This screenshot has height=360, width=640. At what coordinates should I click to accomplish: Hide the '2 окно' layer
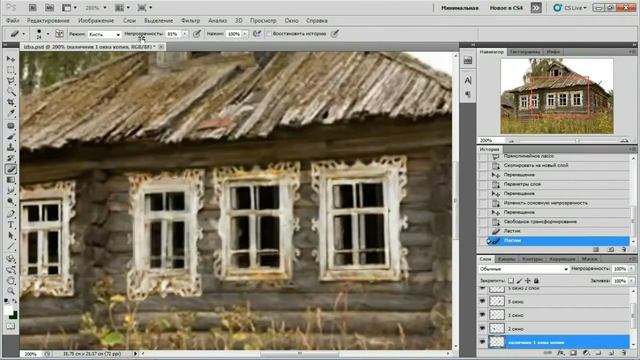coord(483,328)
